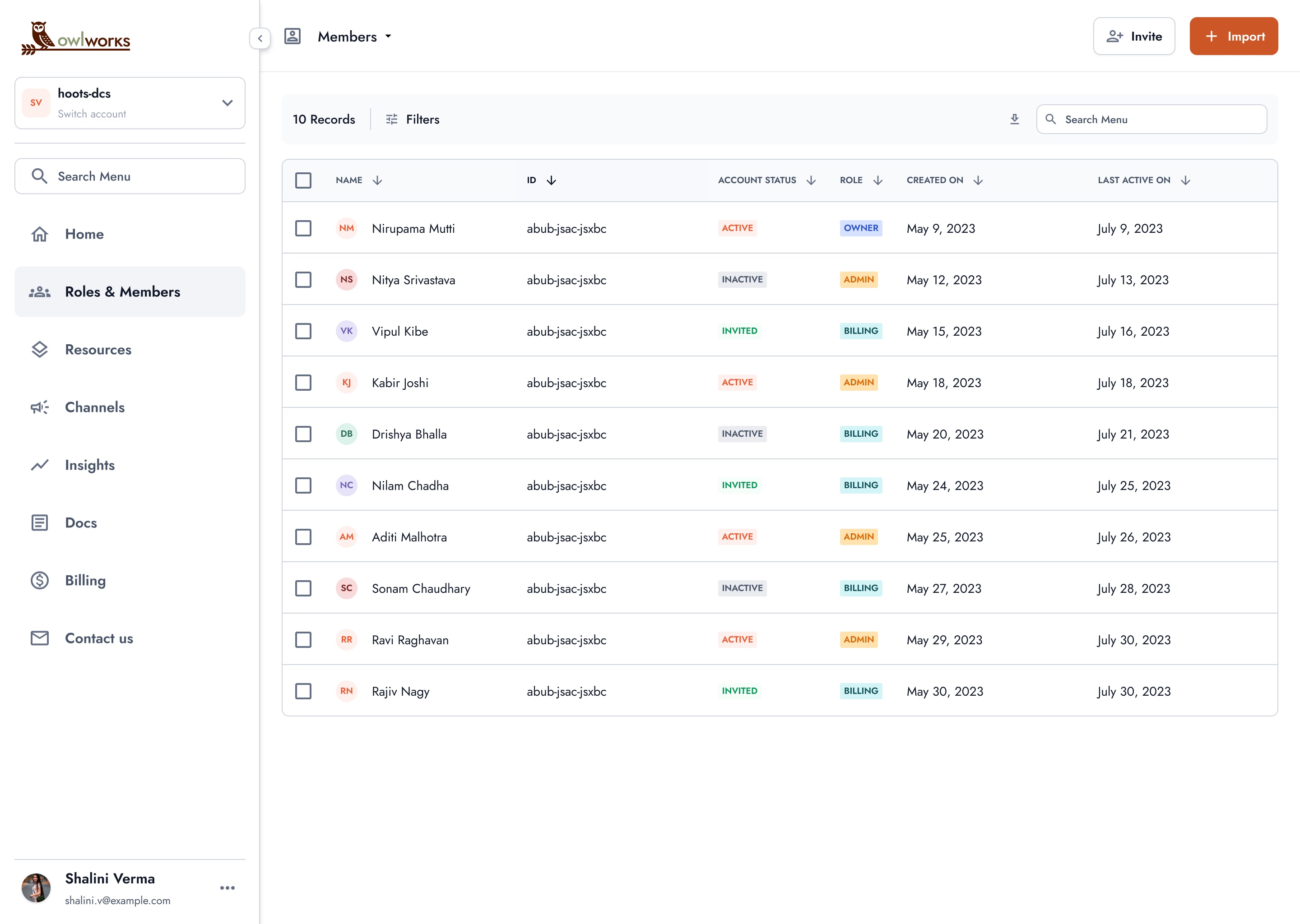Open Resources in the sidebar
Screen dimensions: 1300x924
98,349
